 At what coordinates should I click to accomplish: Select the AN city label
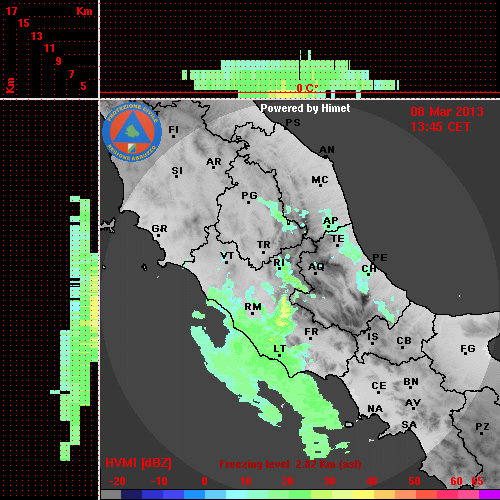click(327, 150)
